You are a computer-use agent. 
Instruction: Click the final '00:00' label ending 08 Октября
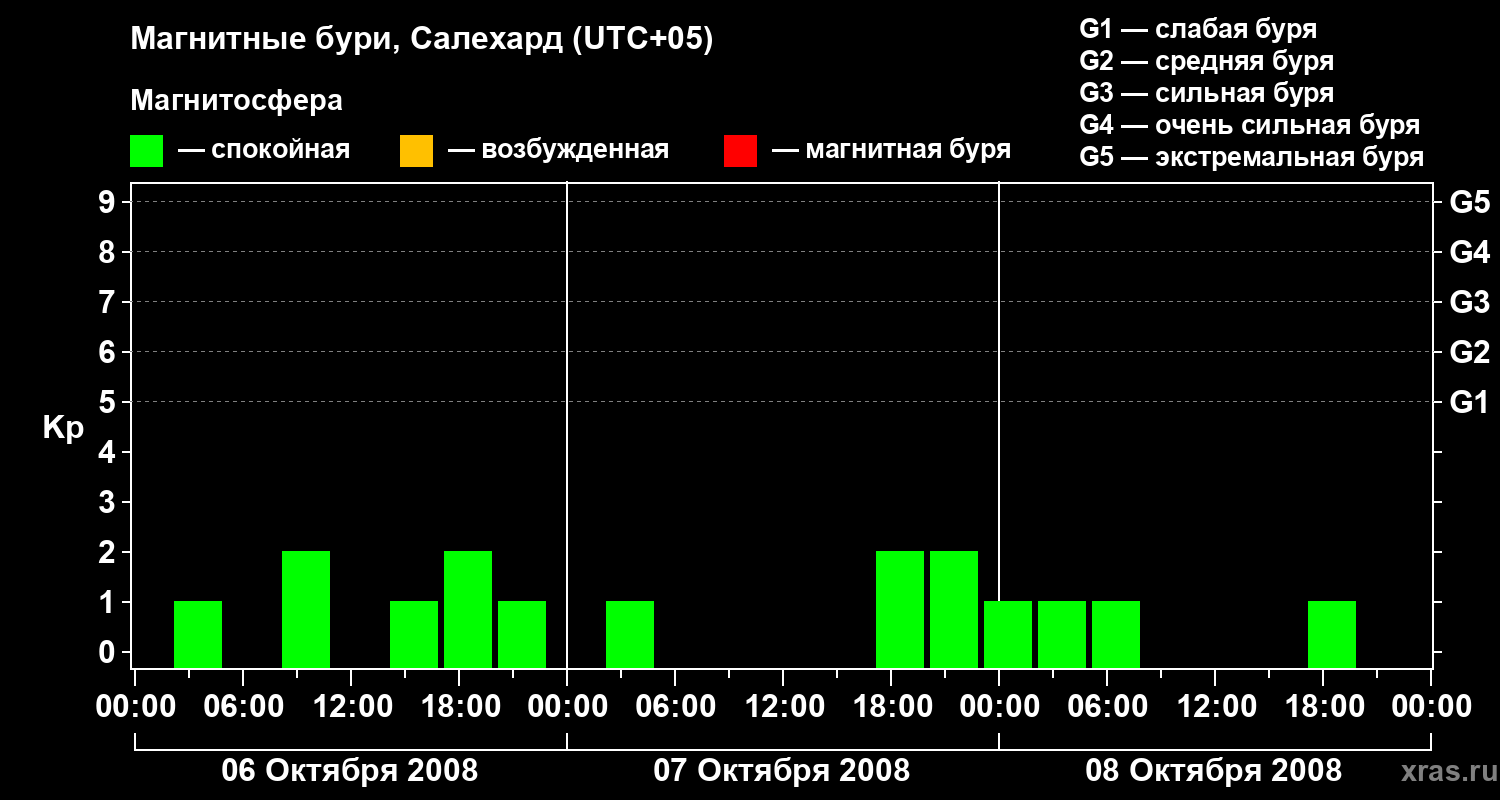(1431, 707)
